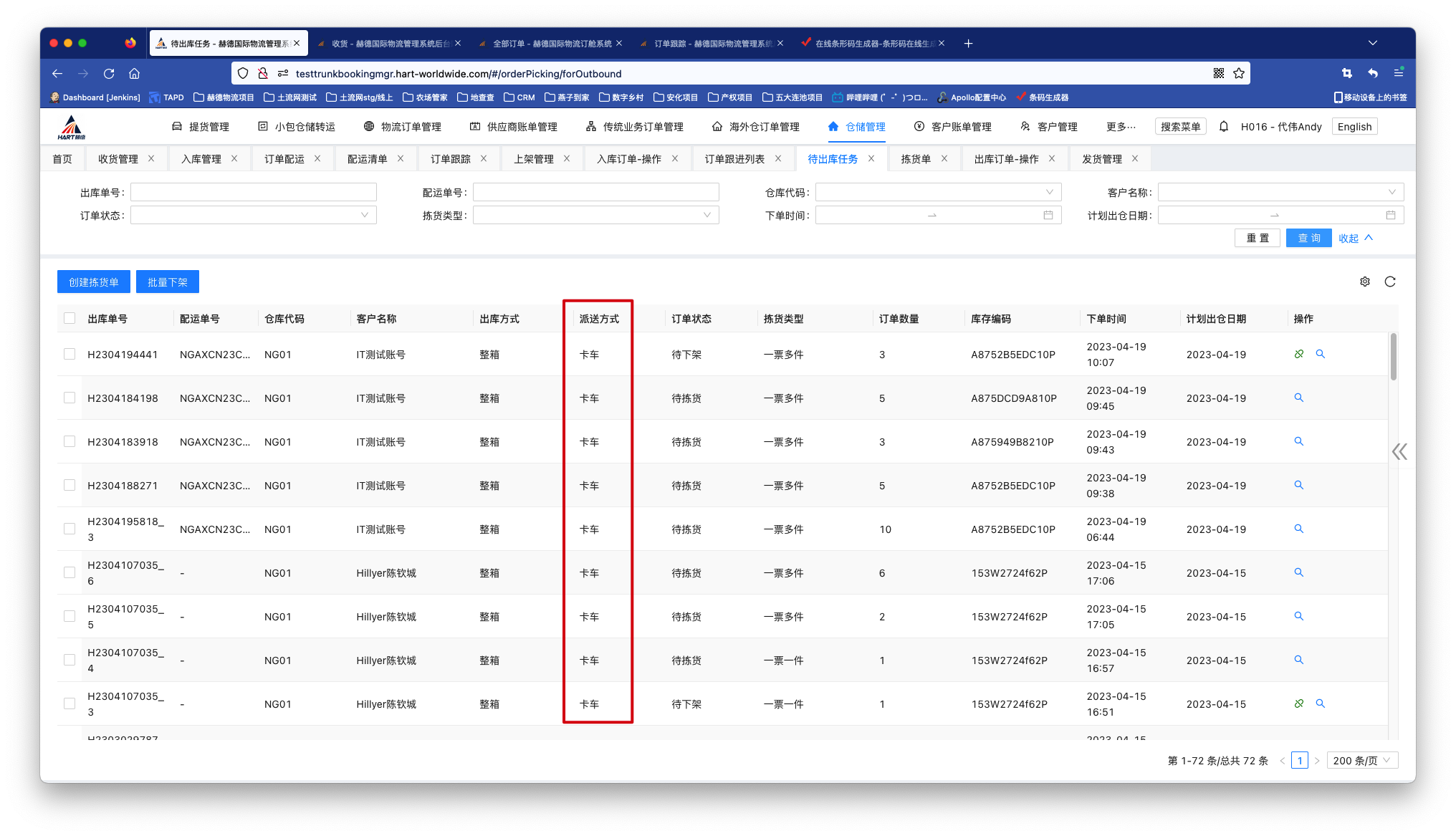Click the notification bell icon
Image resolution: width=1456 pixels, height=836 pixels.
[1224, 127]
